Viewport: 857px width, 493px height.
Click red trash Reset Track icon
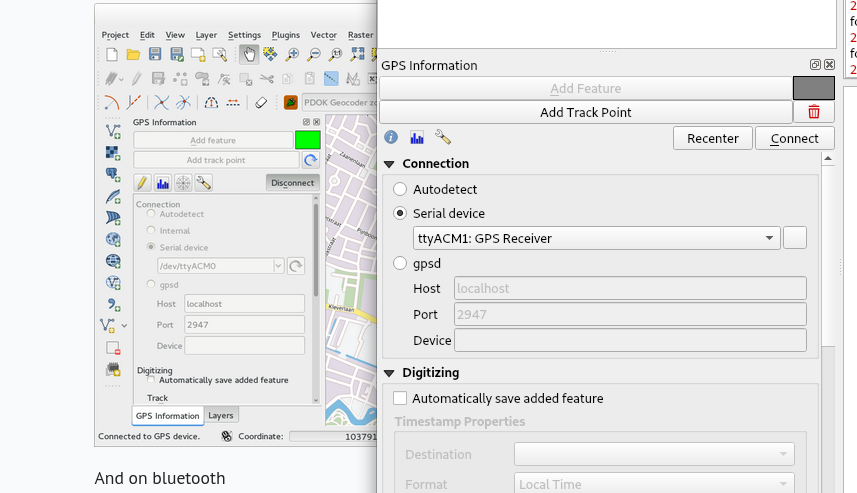coord(814,112)
